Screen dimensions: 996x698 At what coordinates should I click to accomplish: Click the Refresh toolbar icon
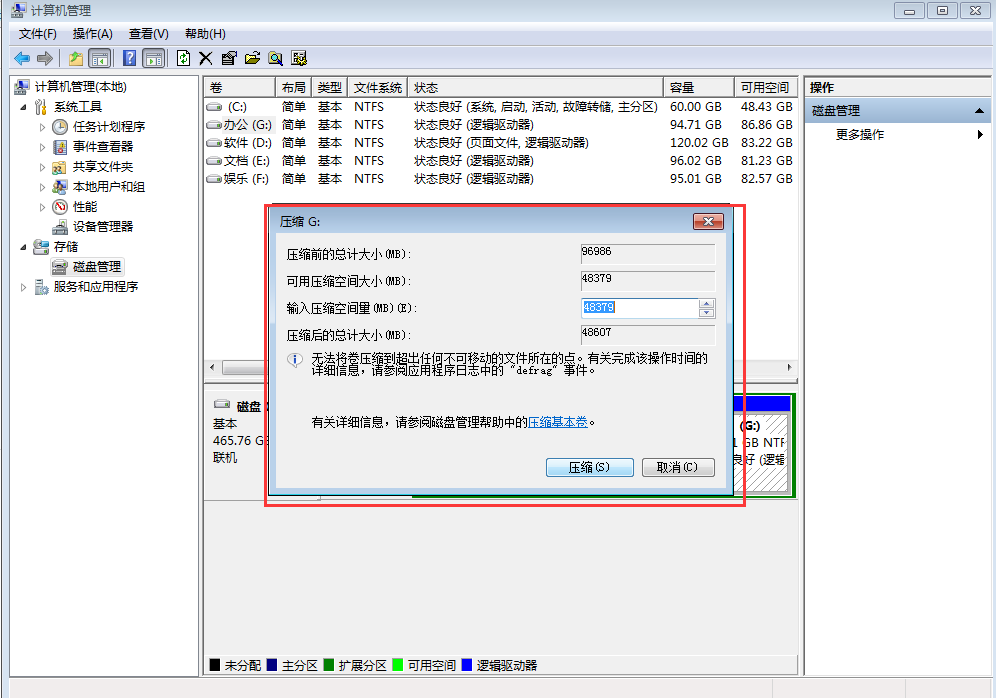183,58
